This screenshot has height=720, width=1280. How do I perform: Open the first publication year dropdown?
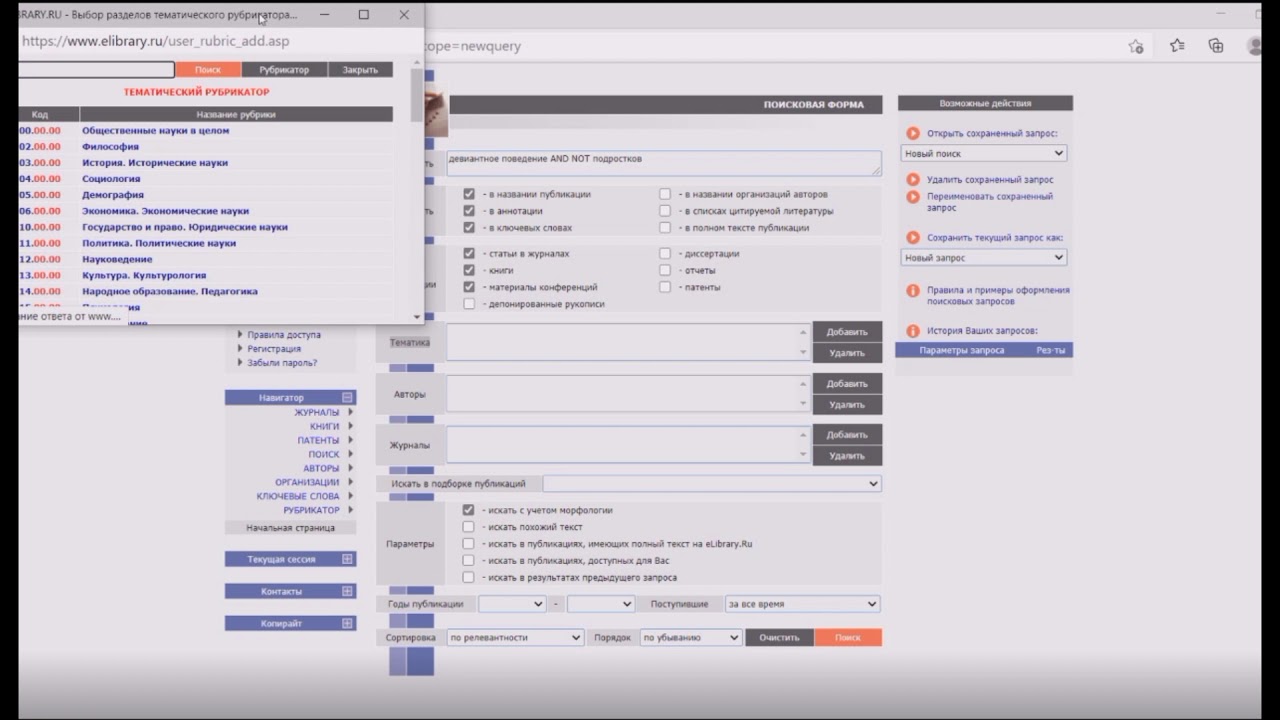coord(512,604)
